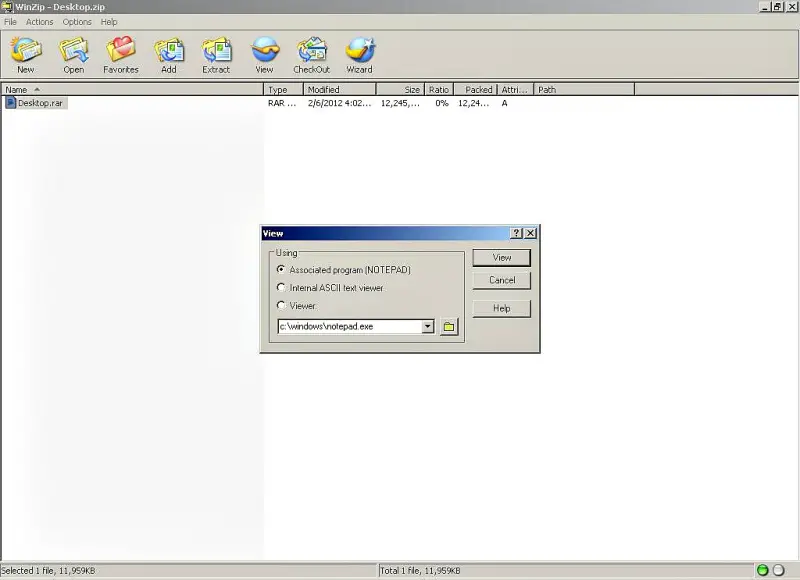Click the folder browse icon beside viewer path

[x=449, y=327]
